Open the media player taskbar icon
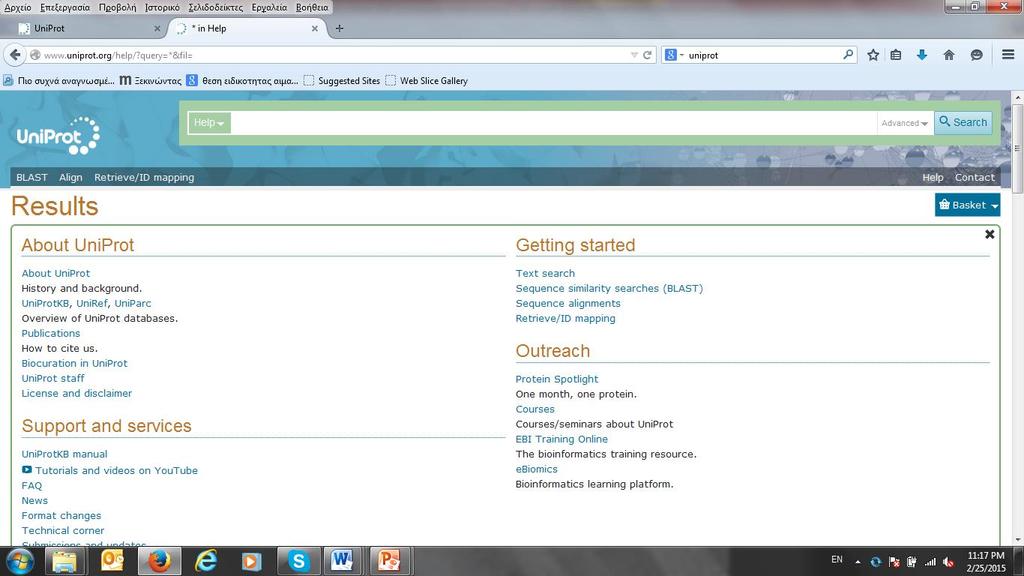 coord(251,561)
